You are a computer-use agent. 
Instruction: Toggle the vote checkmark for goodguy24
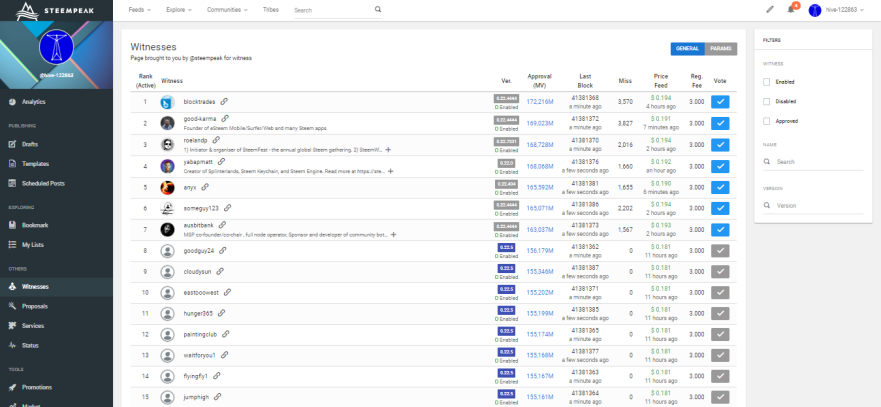[720, 251]
